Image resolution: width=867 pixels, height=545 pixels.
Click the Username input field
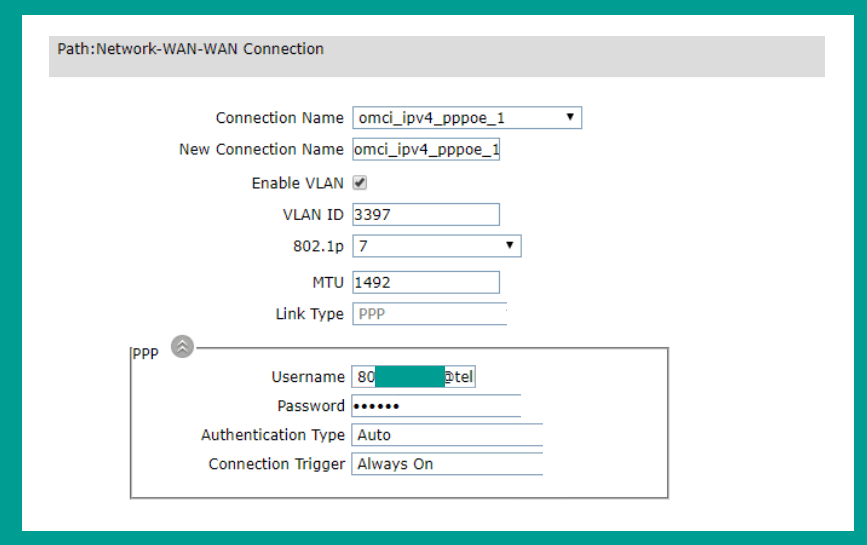[414, 377]
